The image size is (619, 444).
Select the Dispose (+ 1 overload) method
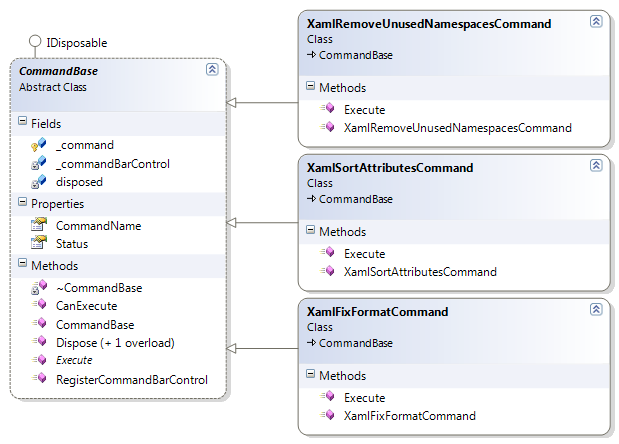(x=115, y=343)
